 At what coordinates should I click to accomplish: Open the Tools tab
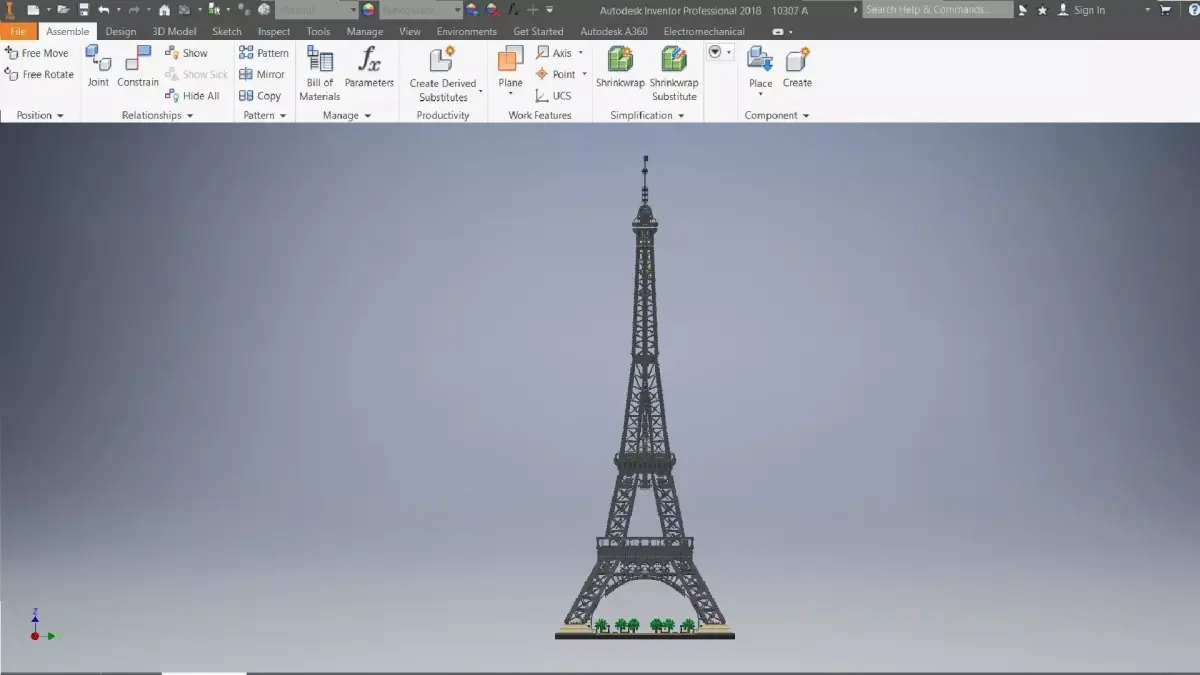[318, 31]
